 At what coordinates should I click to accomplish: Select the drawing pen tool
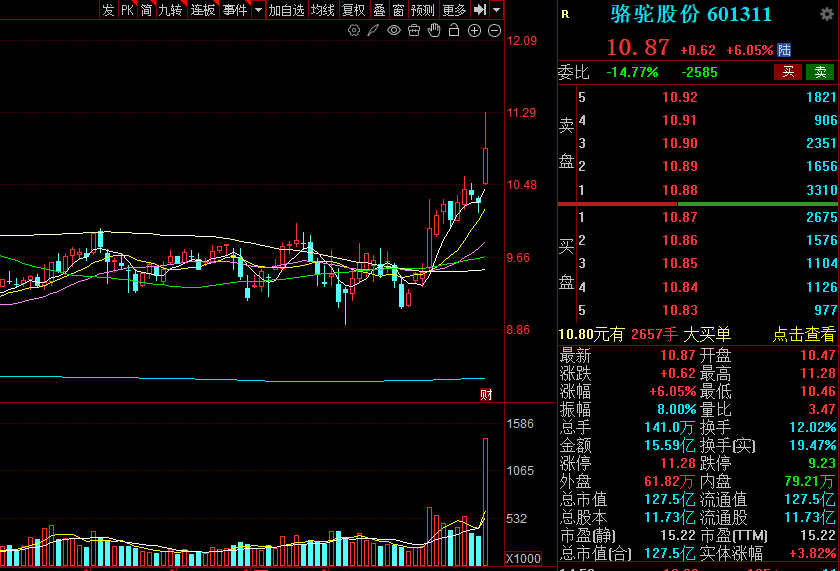coord(373,31)
